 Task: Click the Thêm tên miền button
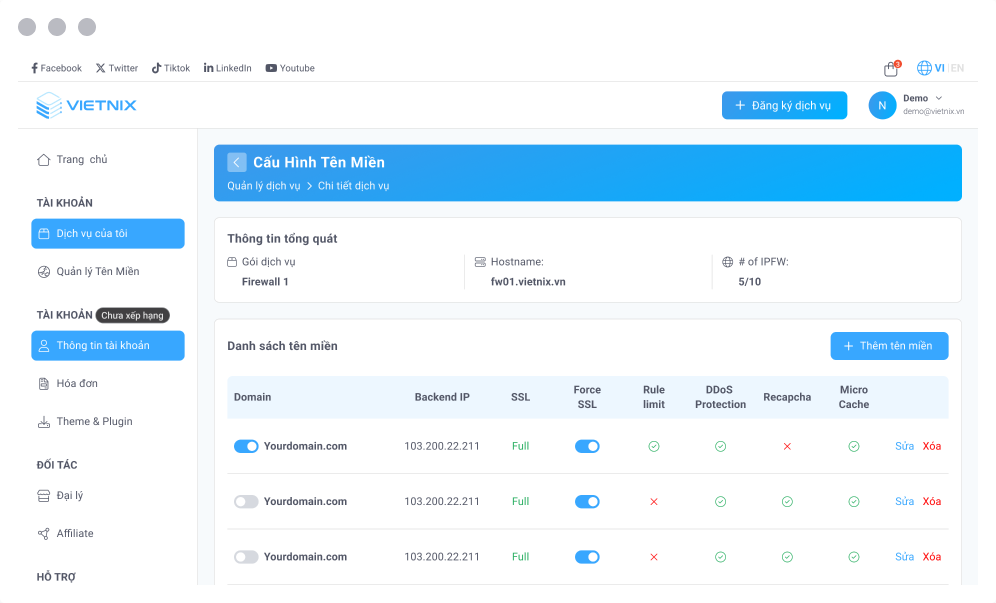coord(889,346)
